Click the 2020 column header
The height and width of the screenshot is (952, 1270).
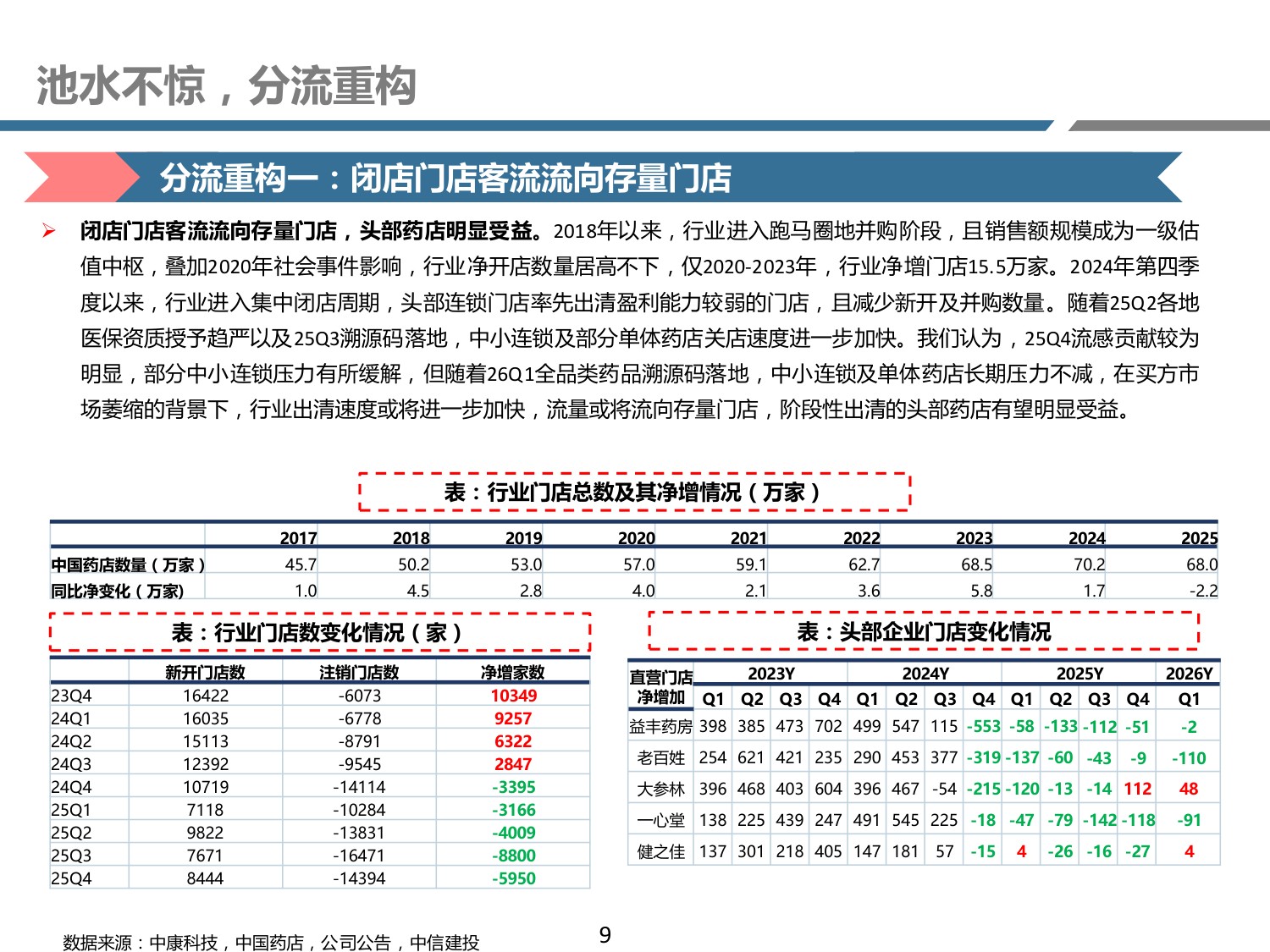[x=636, y=538]
